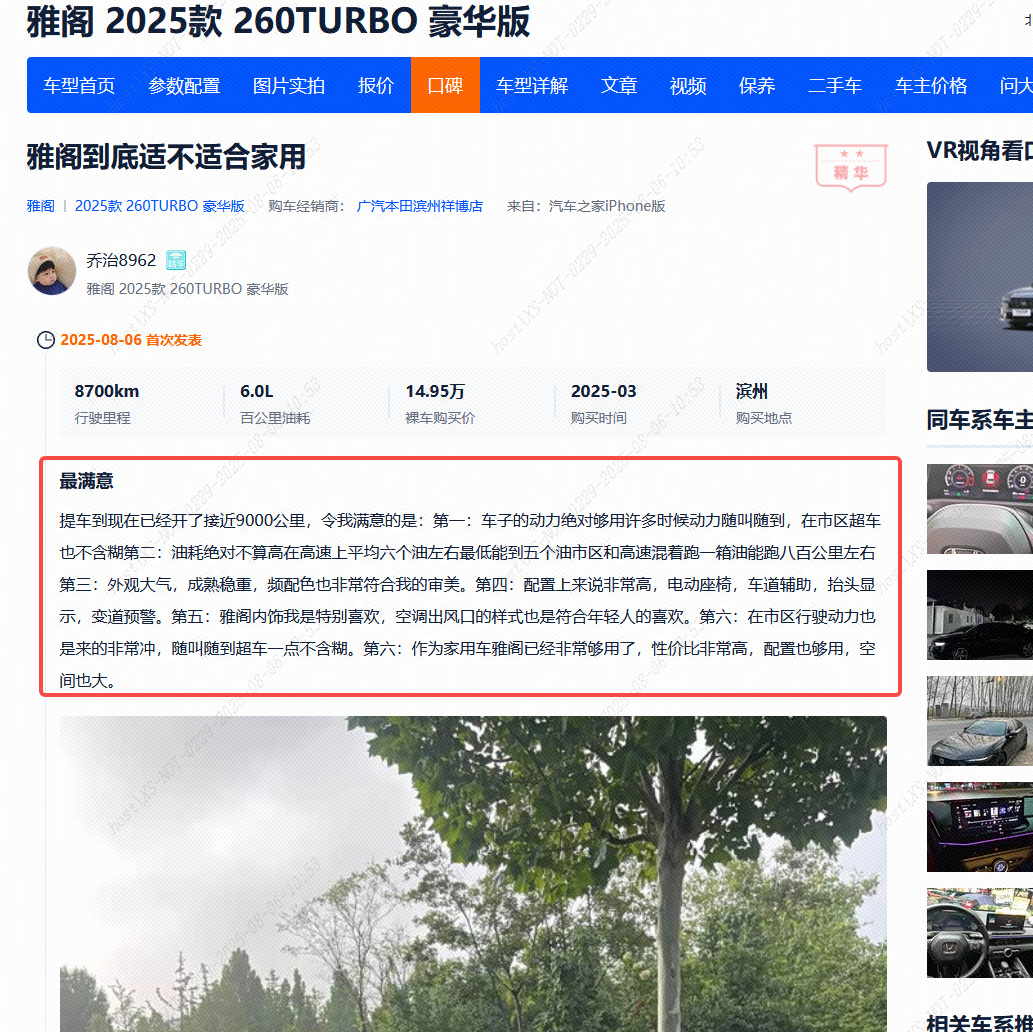Screen dimensions: 1033x1032
Task: Select 保养 in navigation bar
Action: [757, 86]
